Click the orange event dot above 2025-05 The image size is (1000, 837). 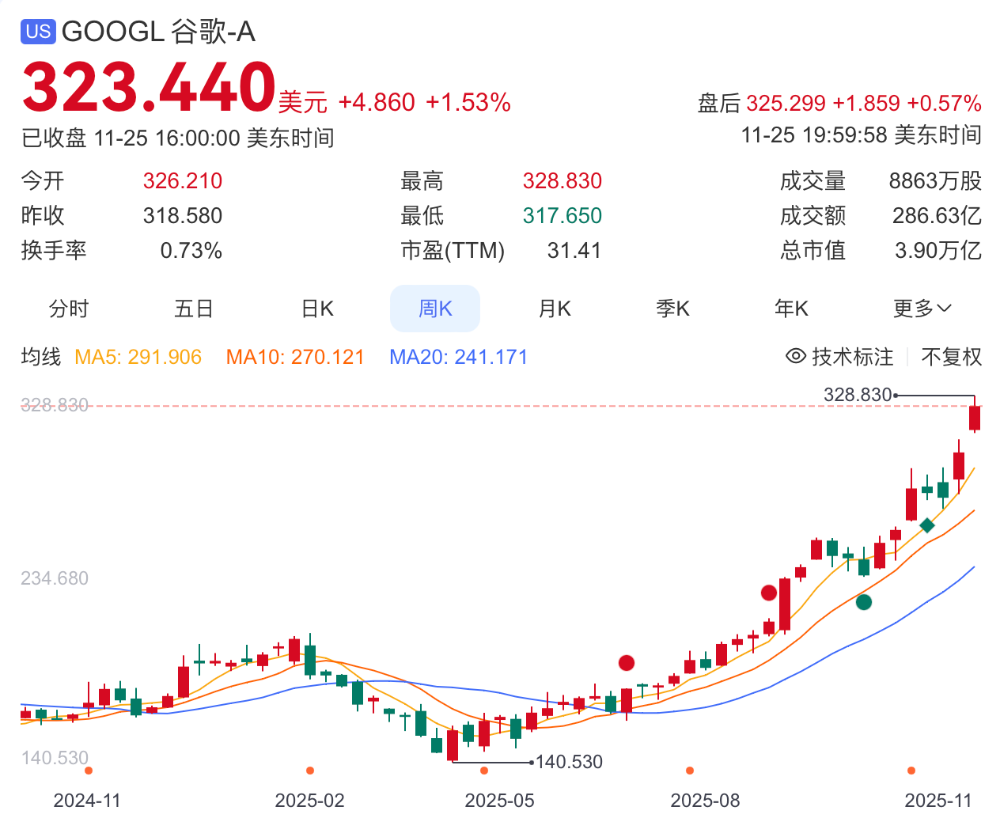[x=484, y=771]
